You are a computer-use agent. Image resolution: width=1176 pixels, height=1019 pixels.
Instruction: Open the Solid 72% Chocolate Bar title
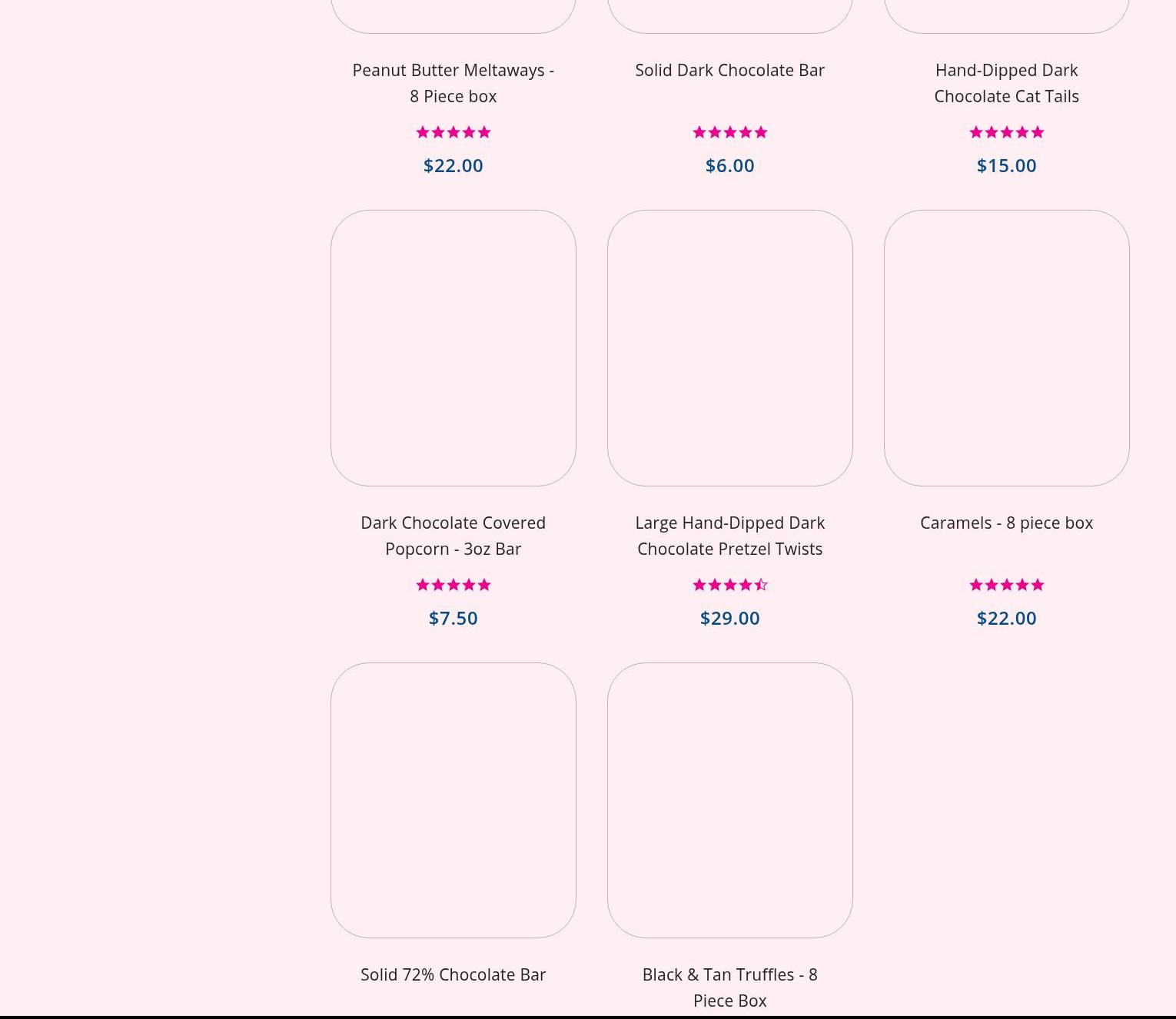pos(453,974)
